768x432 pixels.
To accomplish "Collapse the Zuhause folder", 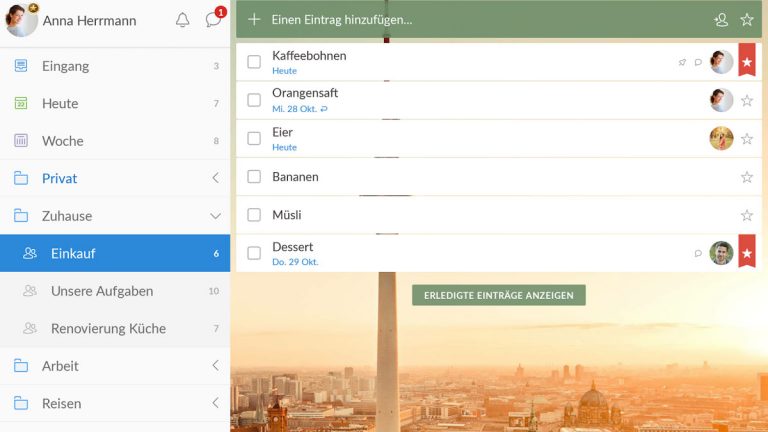I will (215, 216).
